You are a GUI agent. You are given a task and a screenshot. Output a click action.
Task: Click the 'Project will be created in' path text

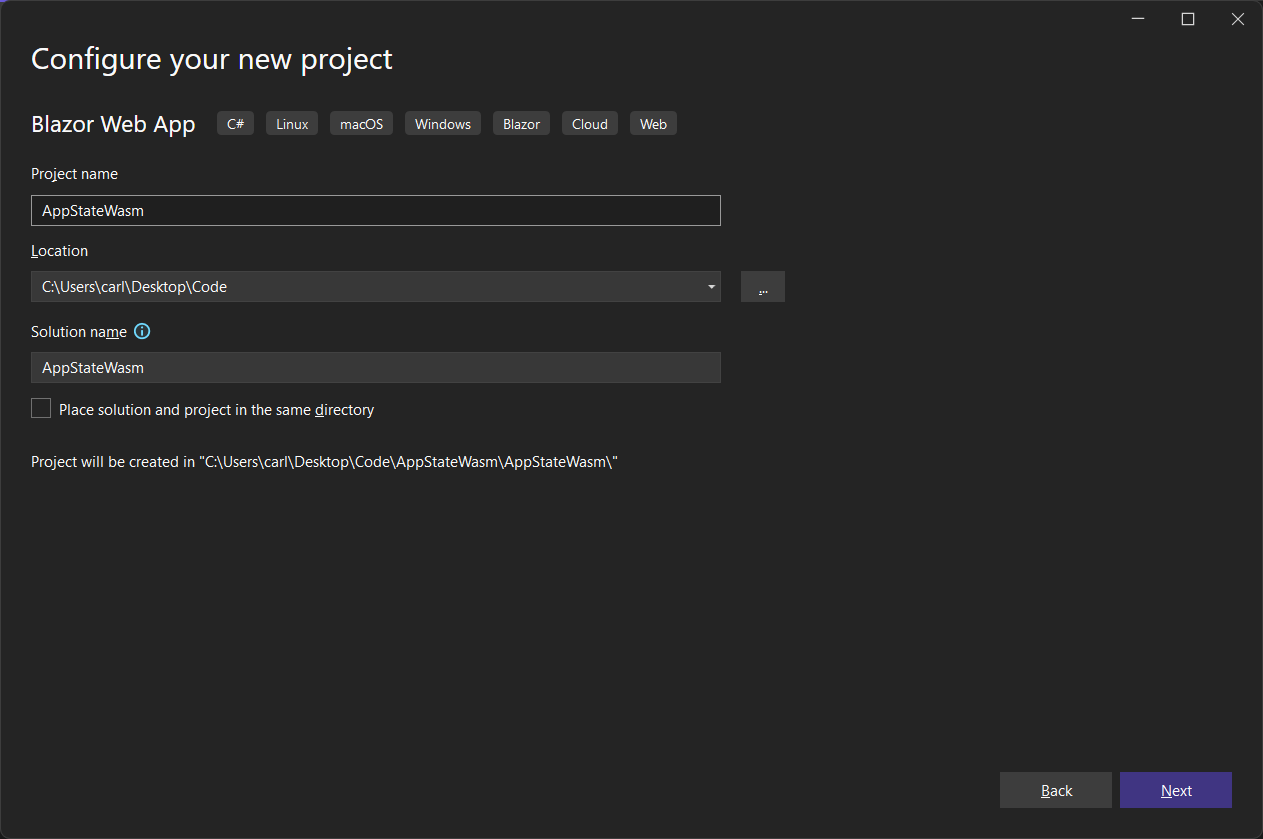tap(325, 462)
